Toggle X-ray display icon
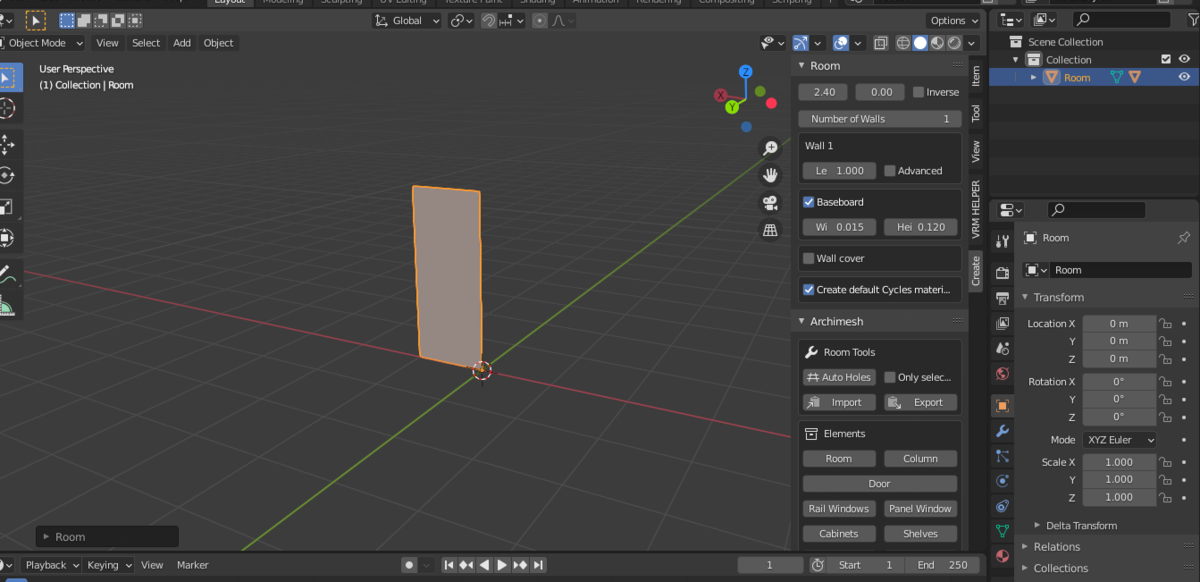 [881, 43]
